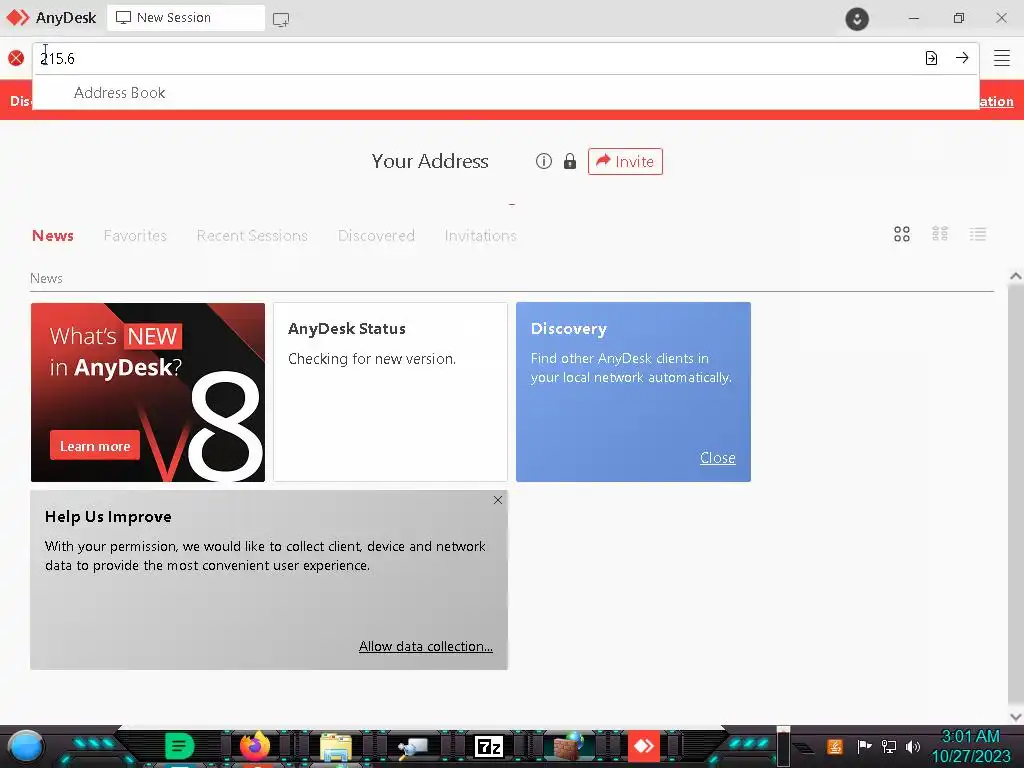
Task: Click the Java tray icon
Action: (x=835, y=746)
